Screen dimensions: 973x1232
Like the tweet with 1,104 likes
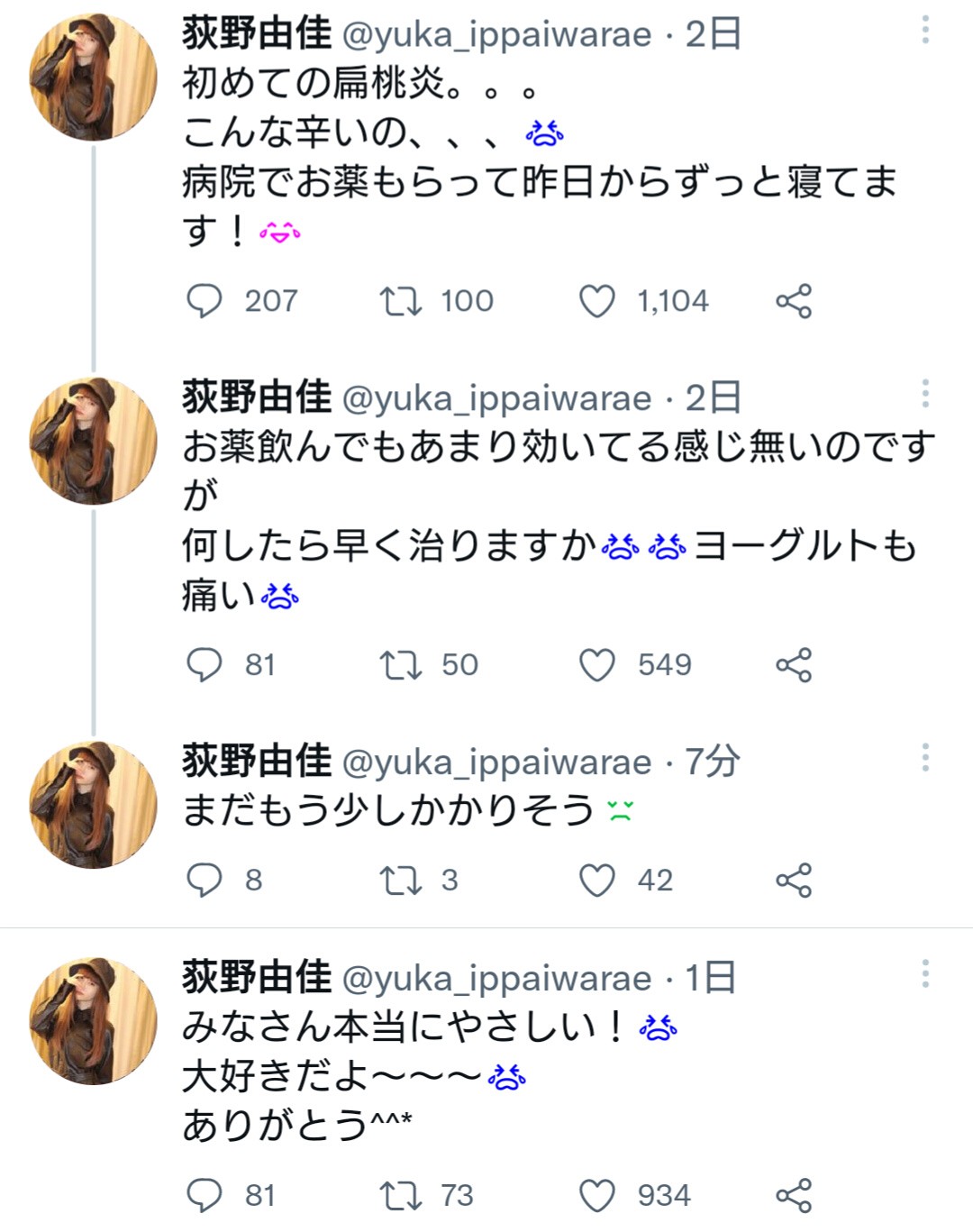pos(596,301)
